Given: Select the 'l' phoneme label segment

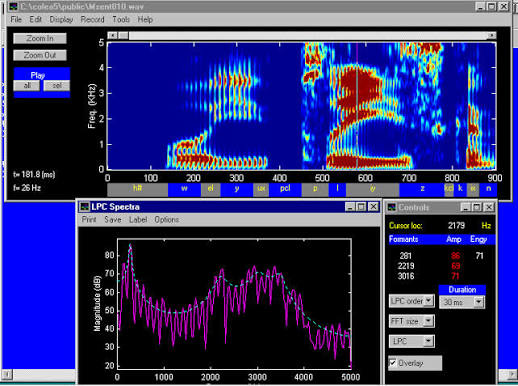Looking at the screenshot, I should [x=337, y=189].
